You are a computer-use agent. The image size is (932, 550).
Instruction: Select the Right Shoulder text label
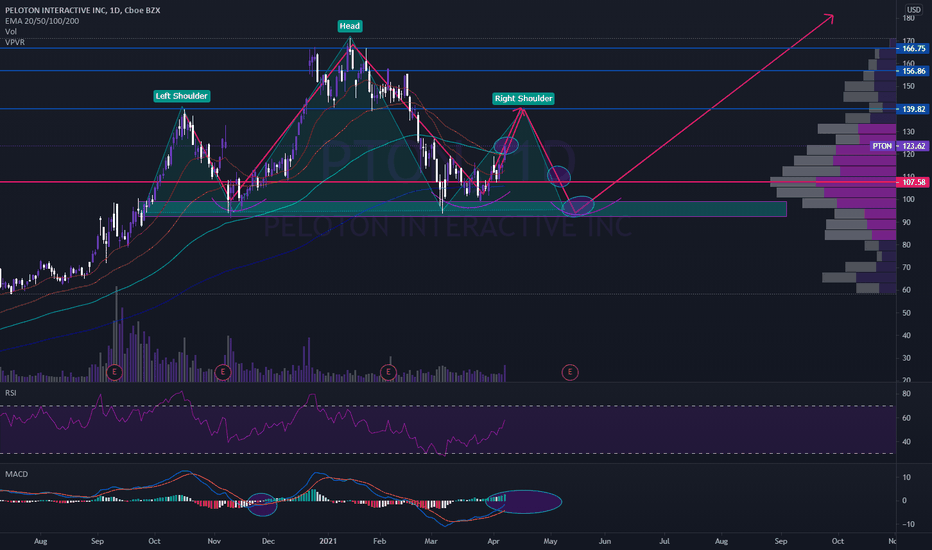(x=523, y=98)
